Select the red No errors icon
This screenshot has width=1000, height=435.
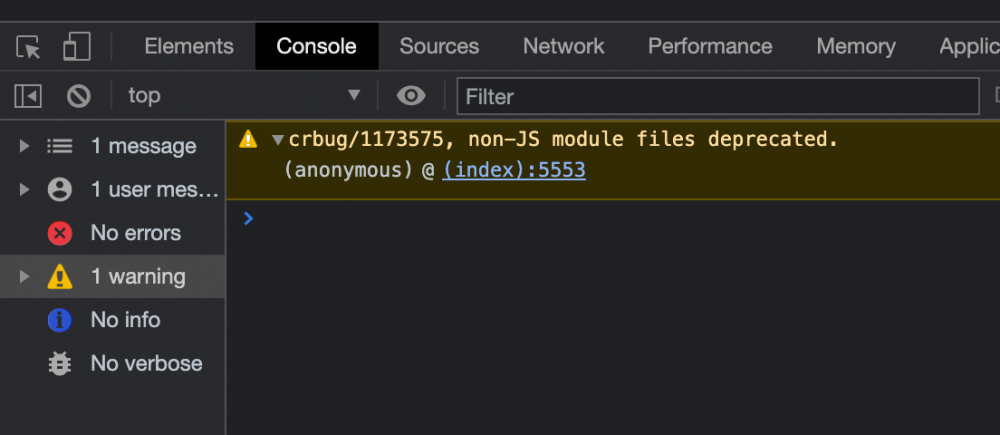60,233
